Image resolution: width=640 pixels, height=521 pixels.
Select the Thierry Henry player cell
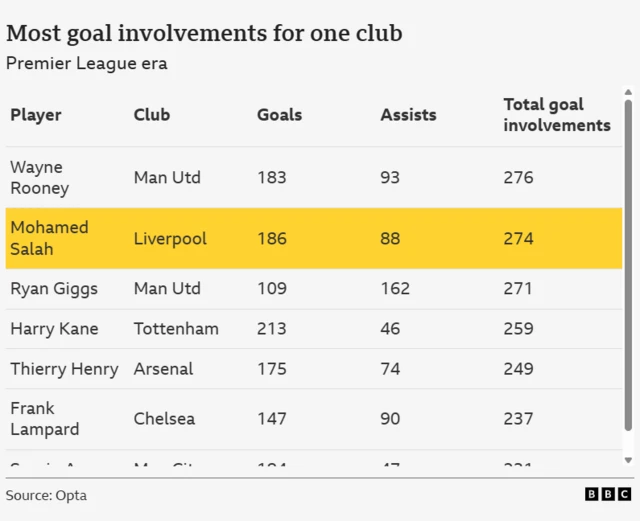(64, 369)
